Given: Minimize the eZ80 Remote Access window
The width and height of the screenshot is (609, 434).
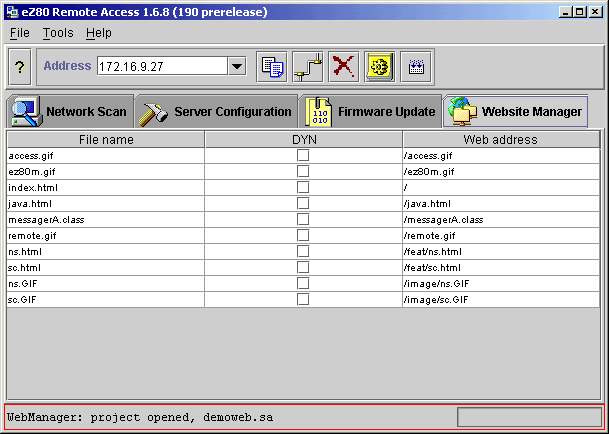Looking at the screenshot, I should coord(566,12).
